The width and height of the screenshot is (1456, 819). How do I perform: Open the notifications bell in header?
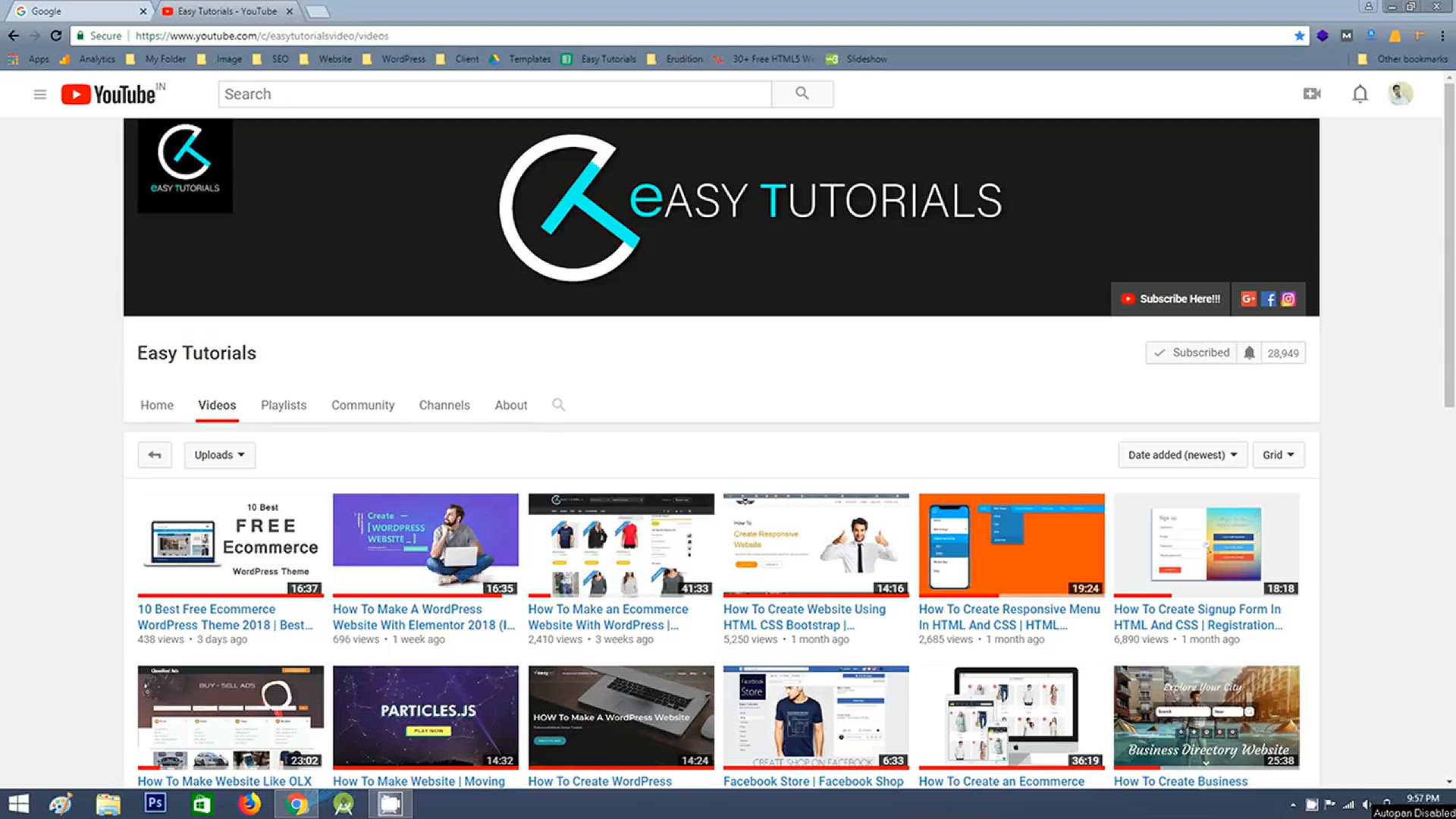point(1360,94)
